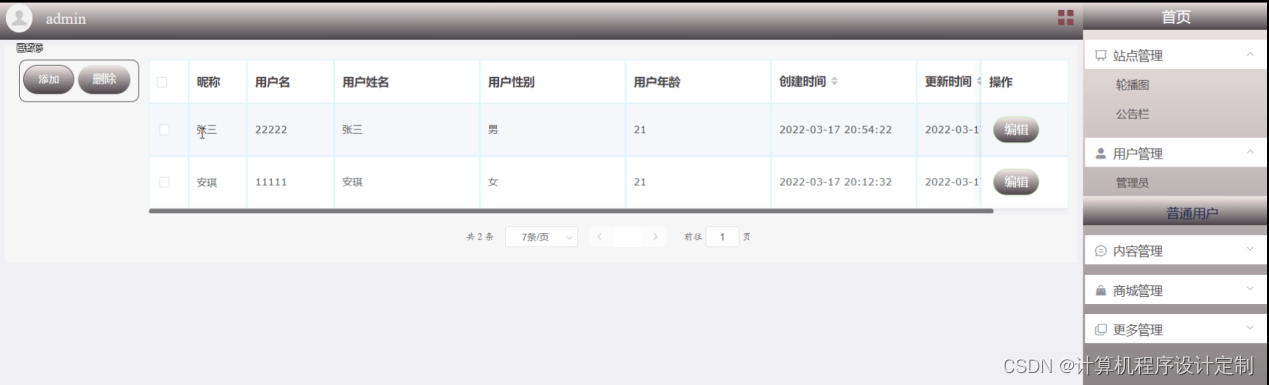The width and height of the screenshot is (1269, 385).
Task: Click the 用户名 column header
Action: pos(273,82)
